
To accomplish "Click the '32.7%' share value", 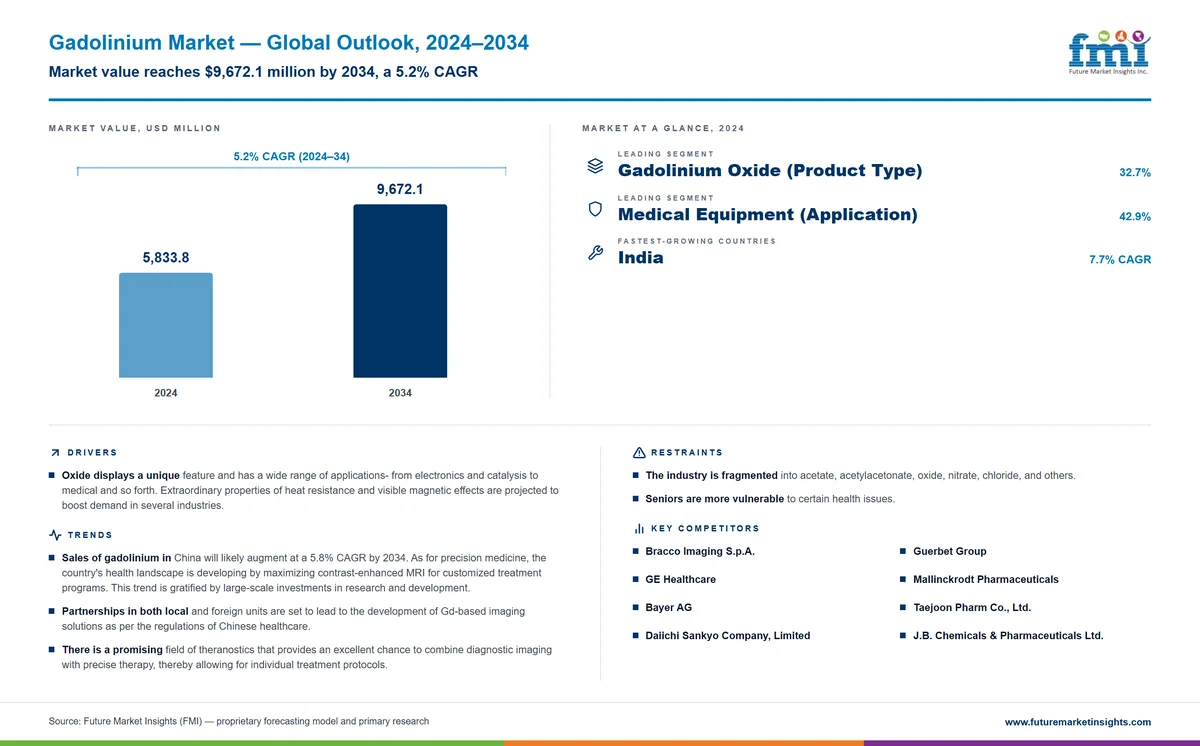I will pos(1135,173).
